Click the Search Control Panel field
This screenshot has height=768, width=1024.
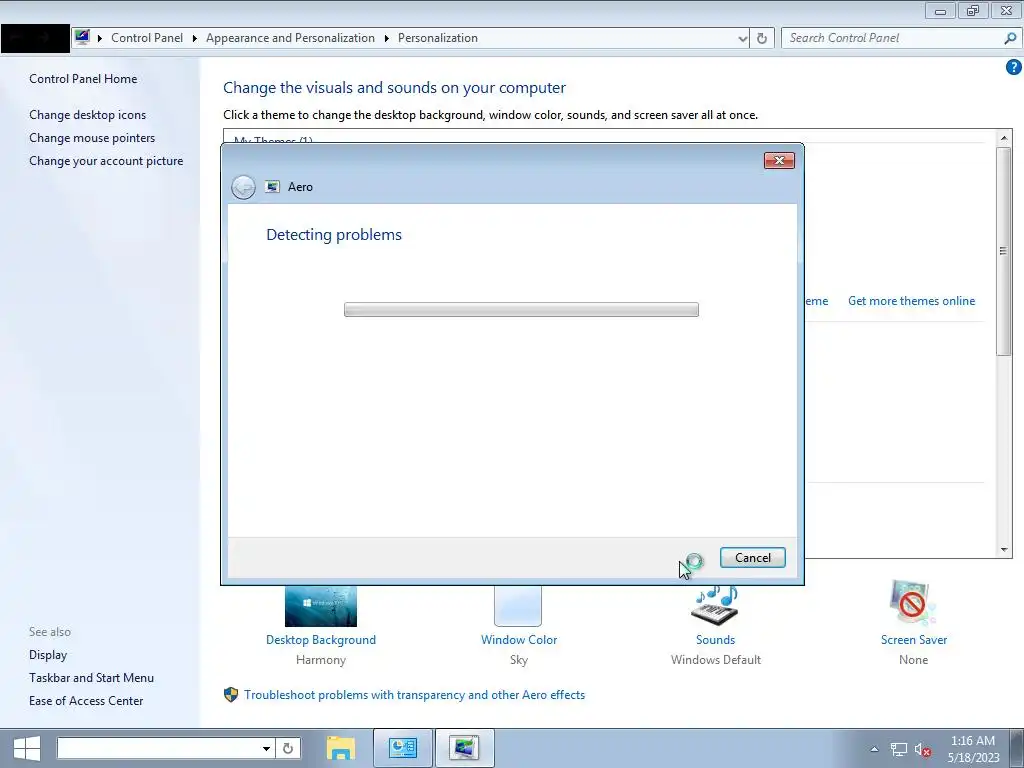pos(891,38)
